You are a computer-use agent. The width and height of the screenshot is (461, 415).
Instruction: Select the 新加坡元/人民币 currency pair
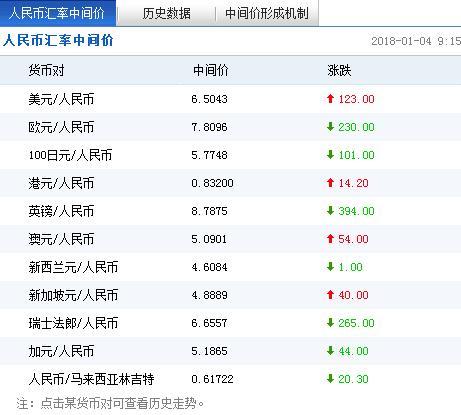(73, 295)
